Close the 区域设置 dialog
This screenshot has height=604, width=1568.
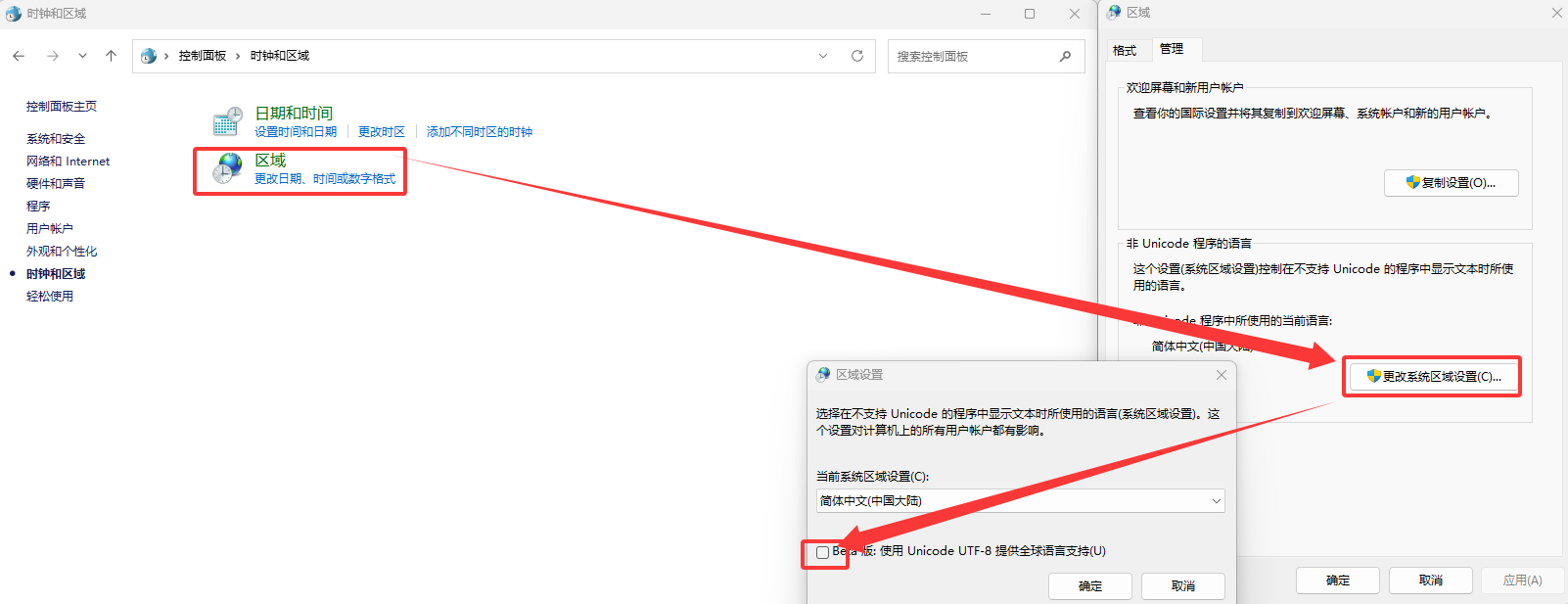click(x=1222, y=375)
